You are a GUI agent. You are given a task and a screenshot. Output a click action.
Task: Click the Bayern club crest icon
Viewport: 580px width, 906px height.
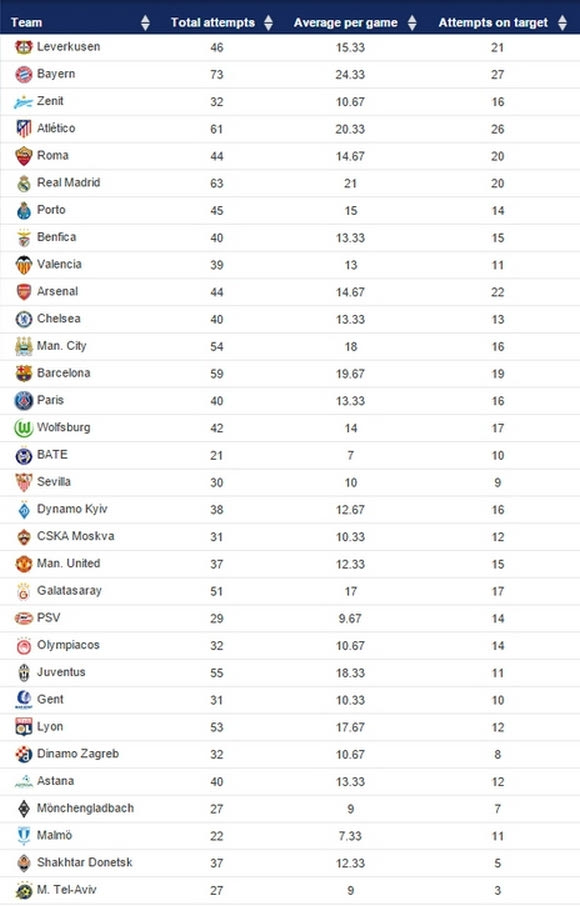[24, 75]
